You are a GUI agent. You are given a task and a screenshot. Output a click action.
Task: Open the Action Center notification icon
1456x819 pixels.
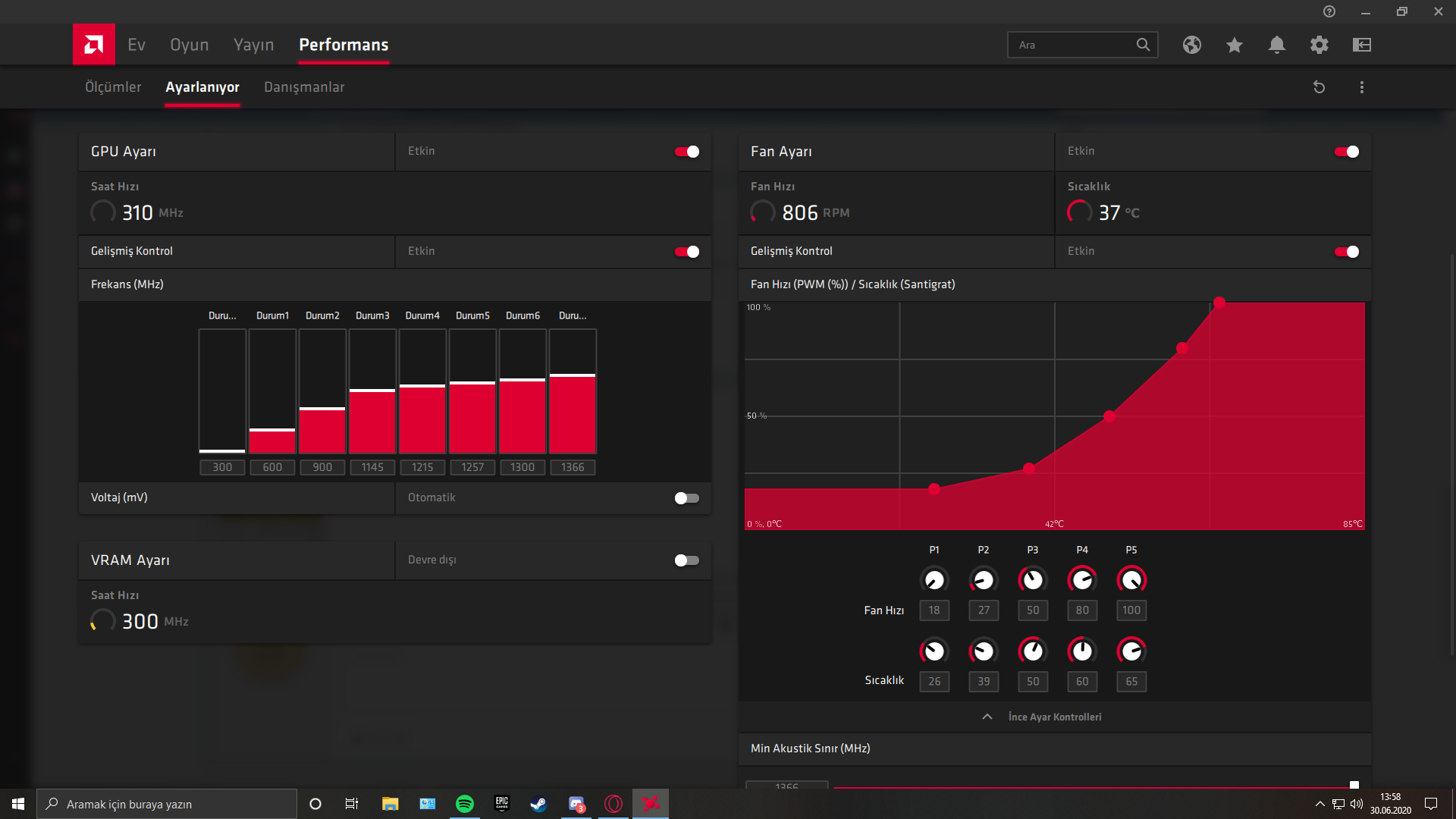point(1431,804)
